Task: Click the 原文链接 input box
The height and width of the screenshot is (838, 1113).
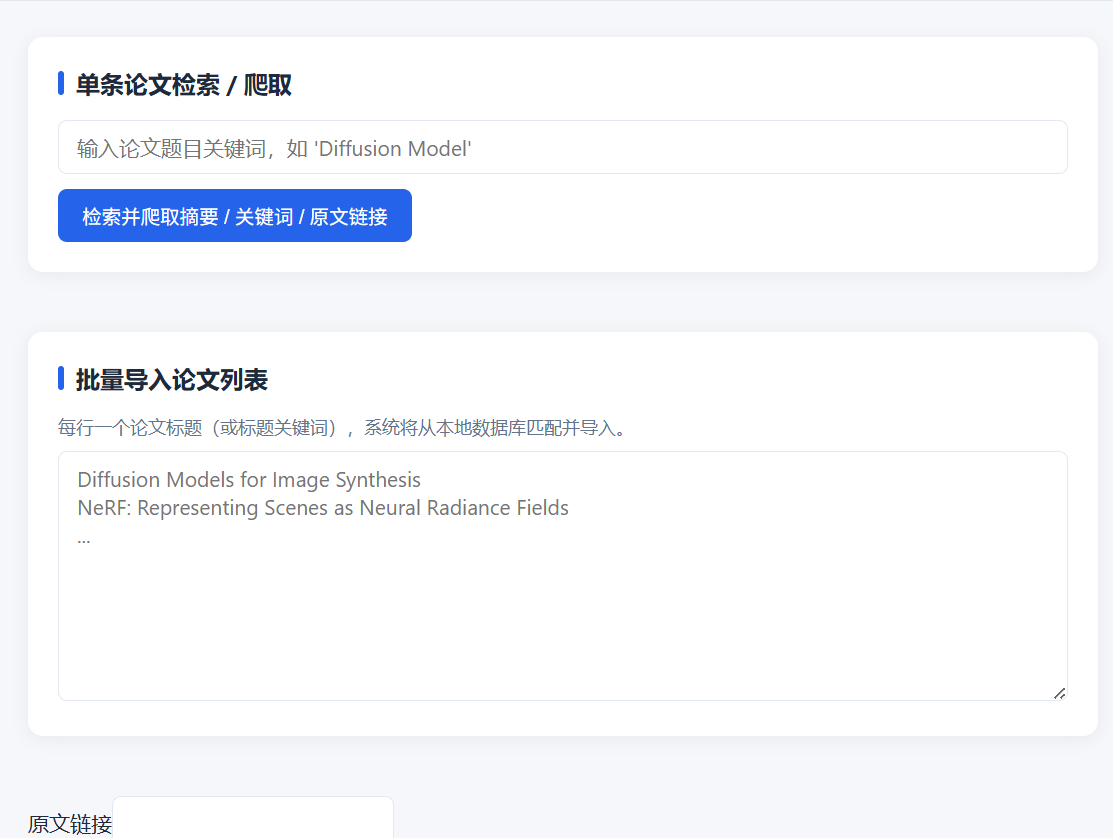Action: 253,818
